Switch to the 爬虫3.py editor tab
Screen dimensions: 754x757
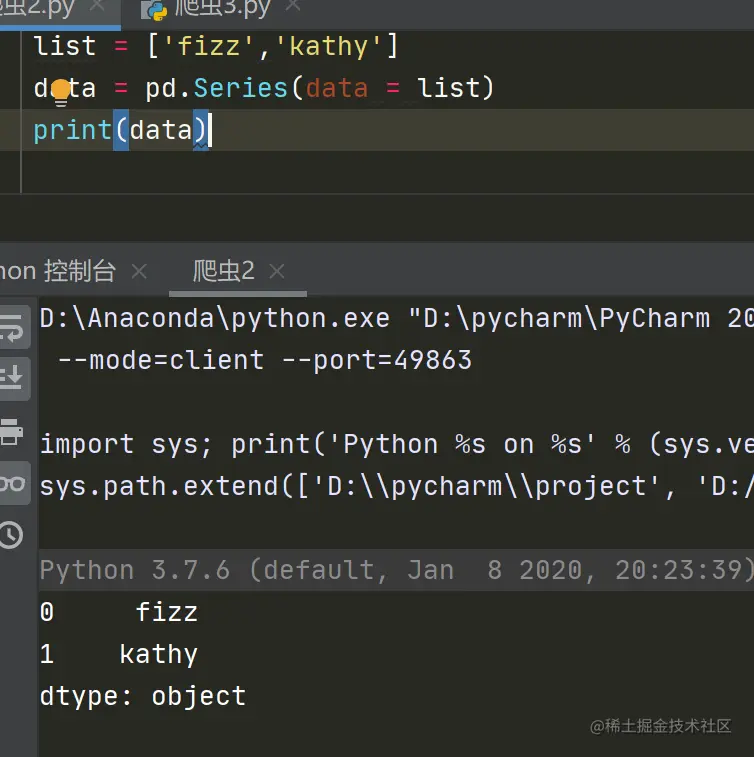tap(206, 9)
